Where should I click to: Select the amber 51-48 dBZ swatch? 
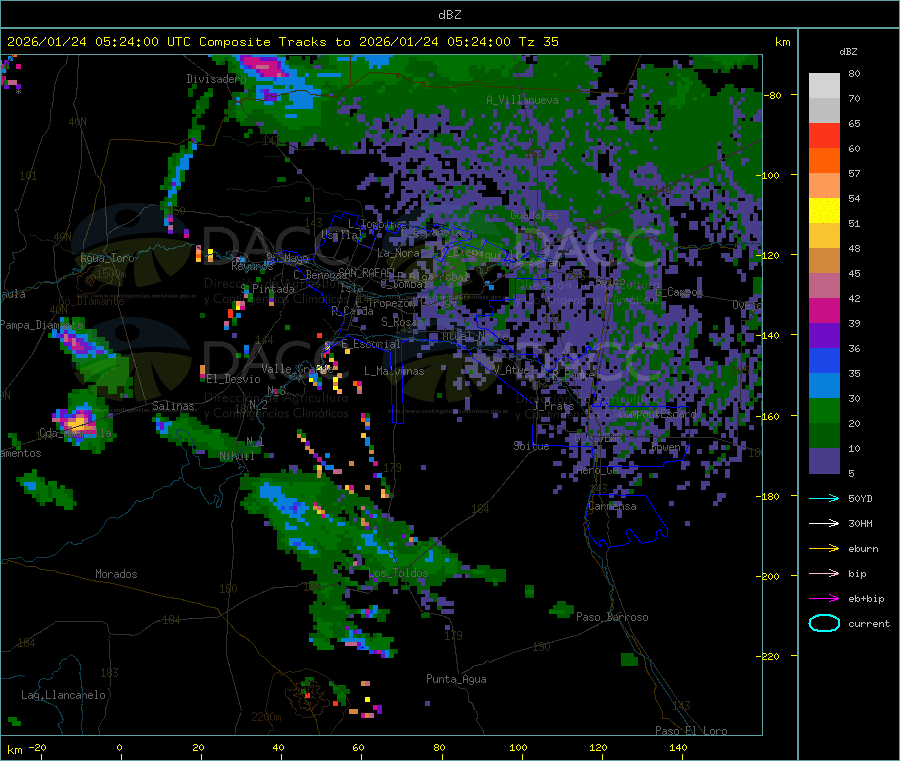click(x=824, y=236)
